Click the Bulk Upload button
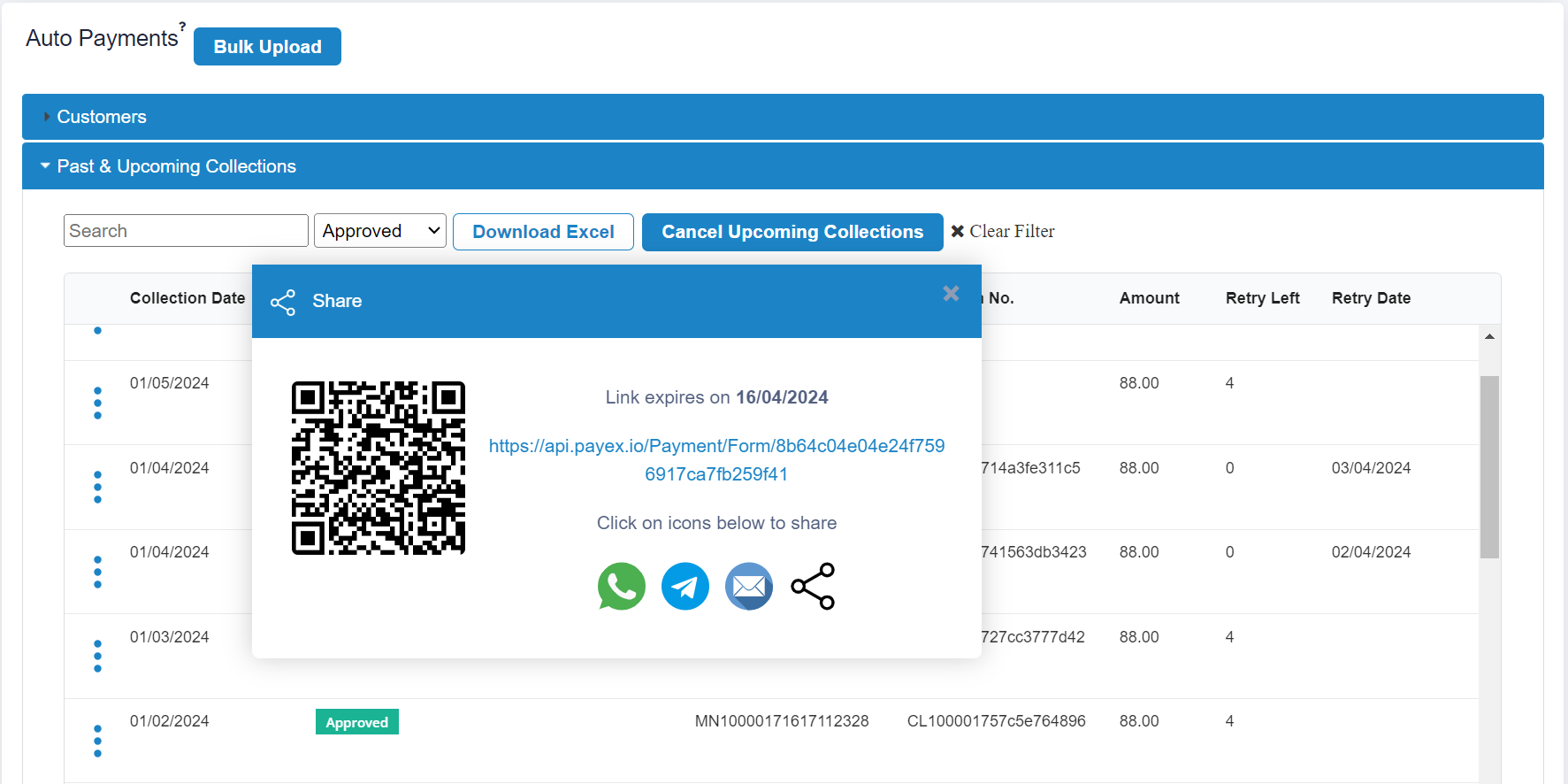1568x784 pixels. [267, 46]
